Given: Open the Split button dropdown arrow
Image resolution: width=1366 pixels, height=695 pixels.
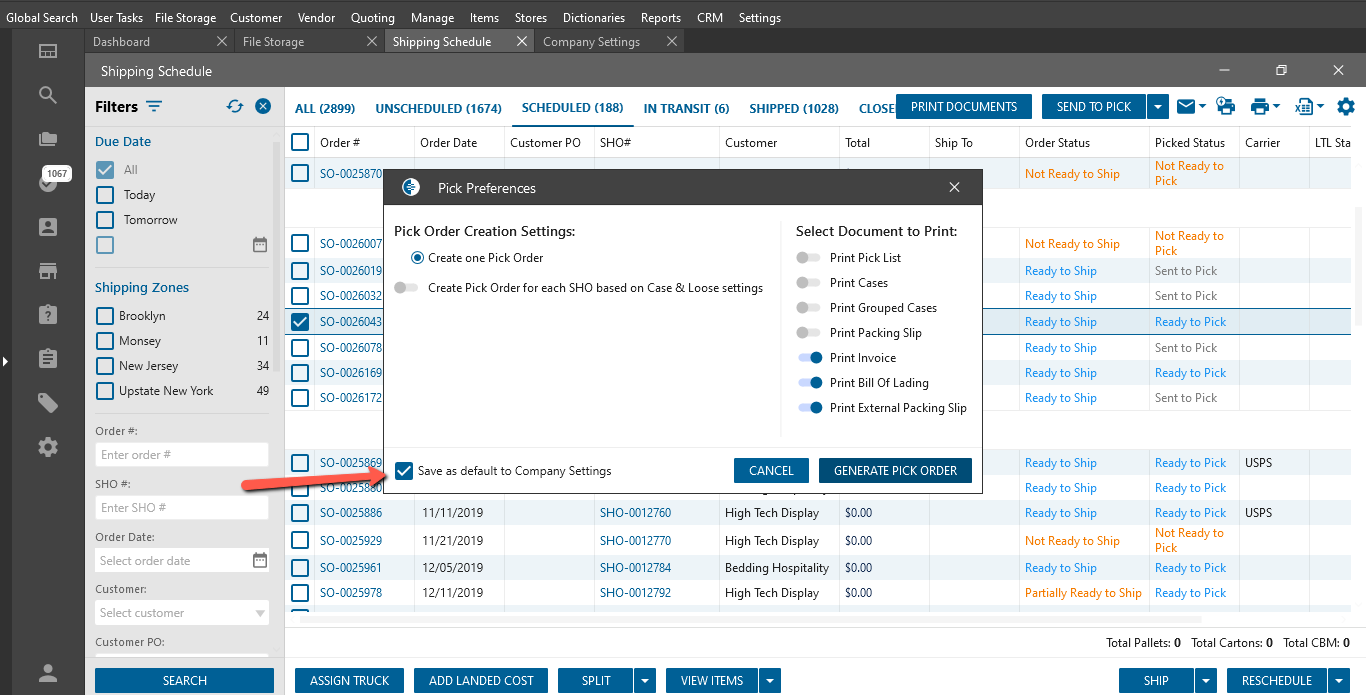Looking at the screenshot, I should pos(645,681).
